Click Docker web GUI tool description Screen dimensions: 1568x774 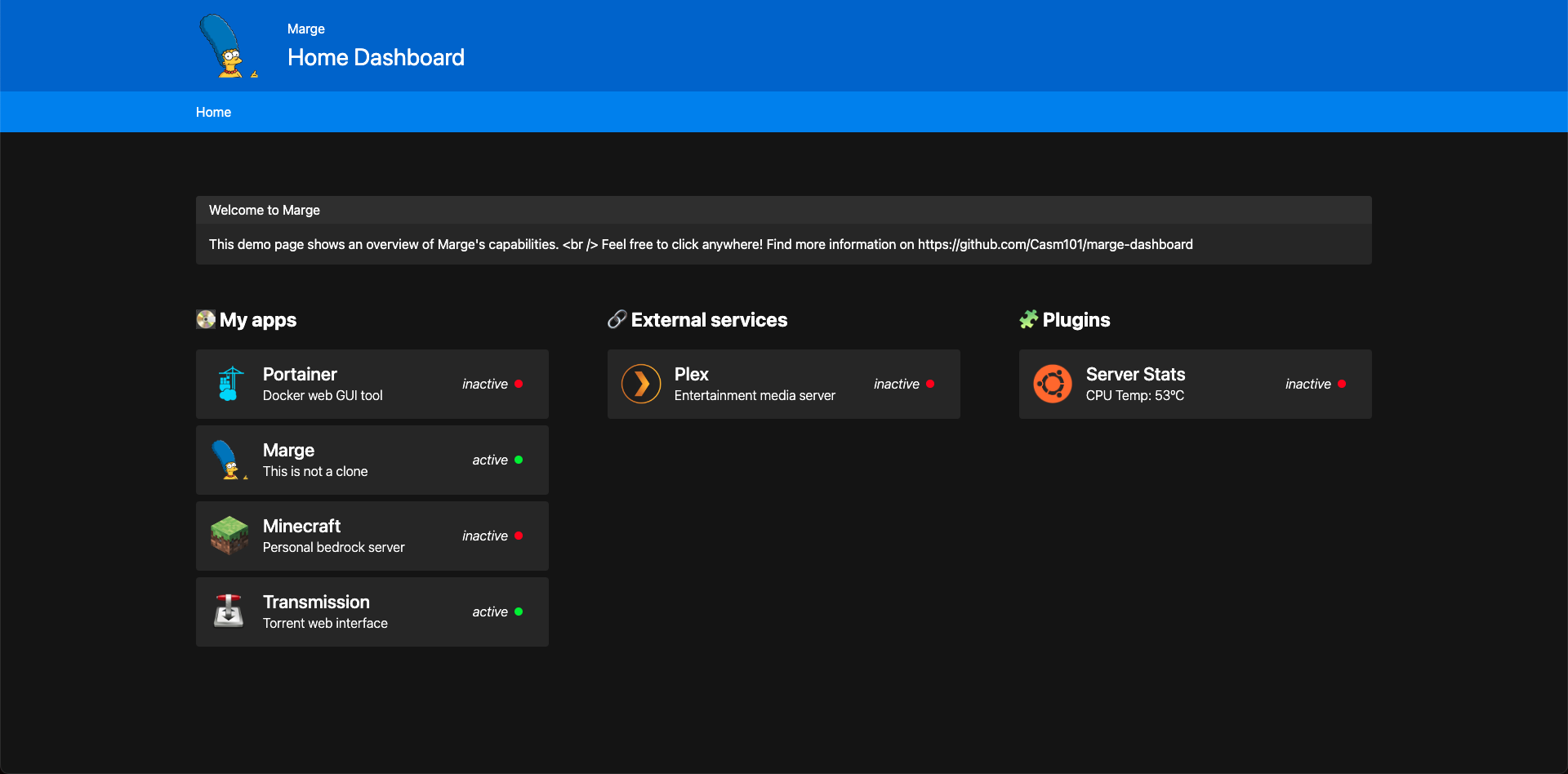[x=323, y=395]
